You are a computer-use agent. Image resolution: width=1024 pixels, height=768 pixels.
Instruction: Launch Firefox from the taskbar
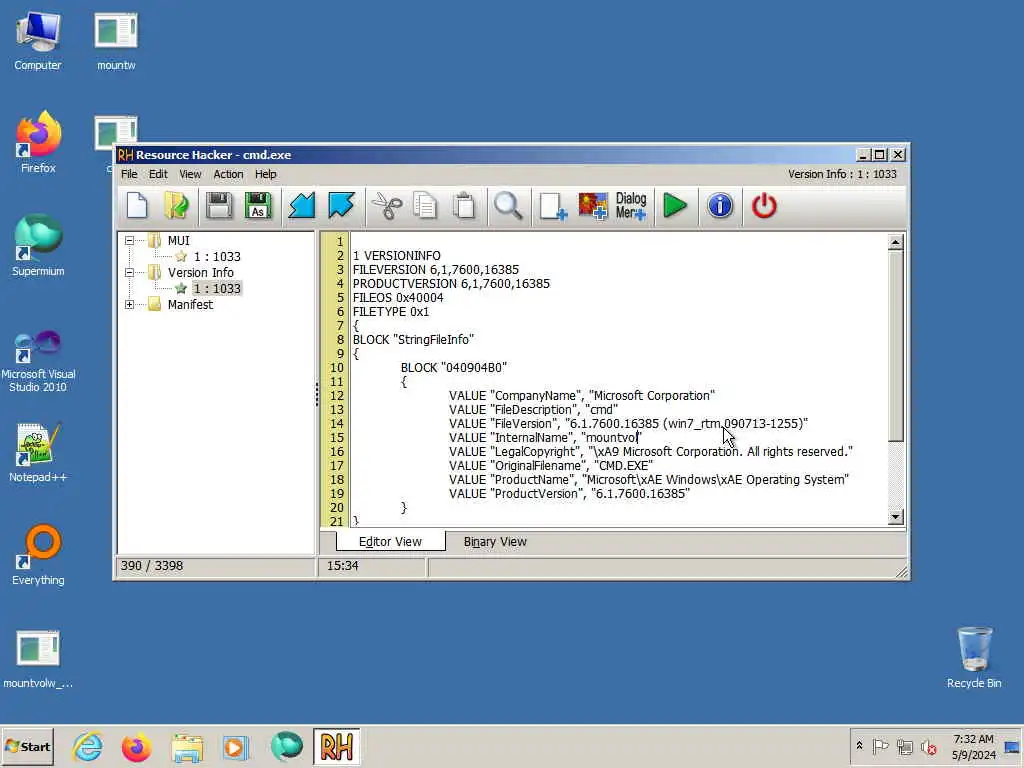[136, 746]
